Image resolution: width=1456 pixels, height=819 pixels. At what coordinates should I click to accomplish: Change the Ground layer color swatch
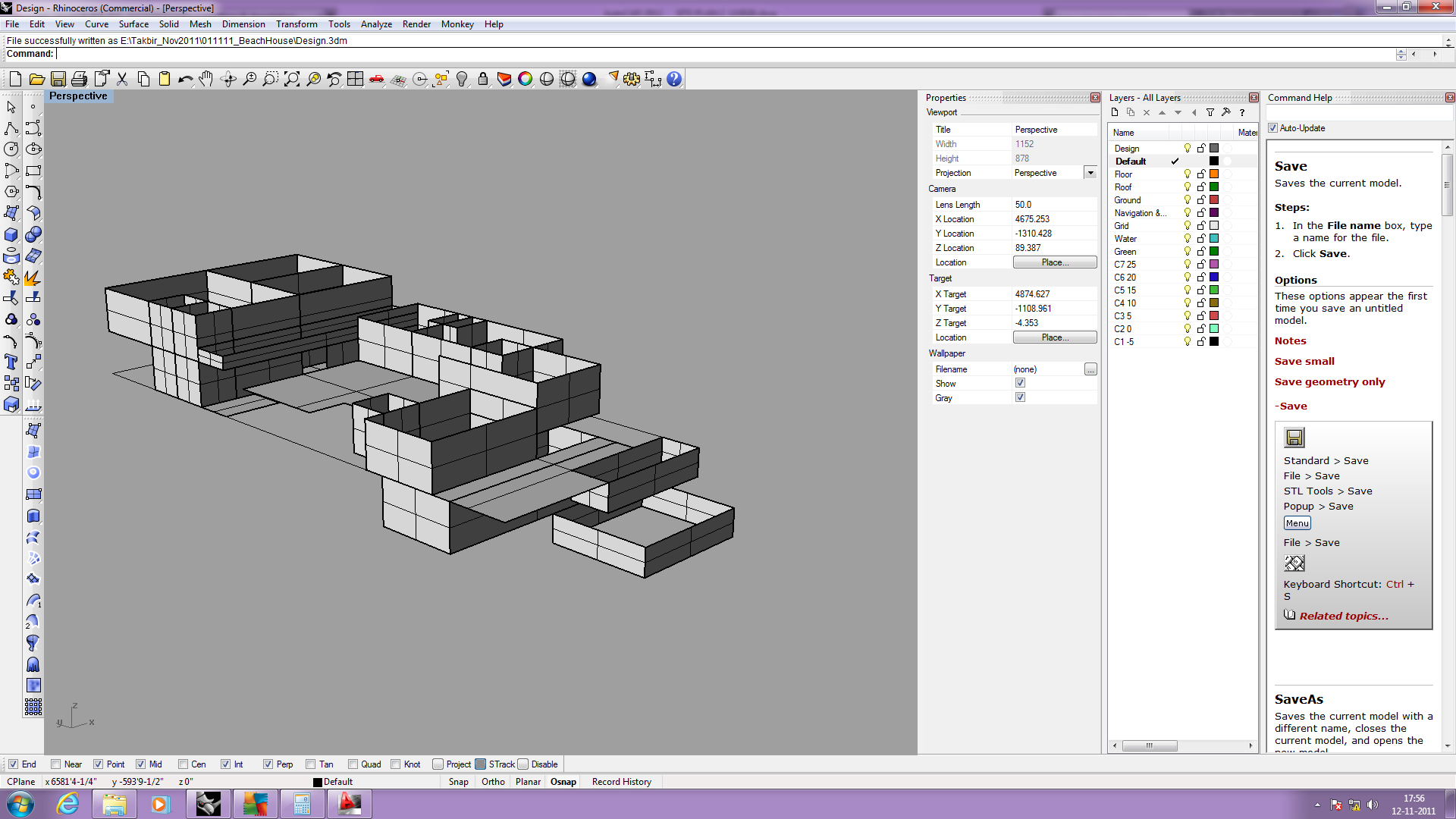1214,199
